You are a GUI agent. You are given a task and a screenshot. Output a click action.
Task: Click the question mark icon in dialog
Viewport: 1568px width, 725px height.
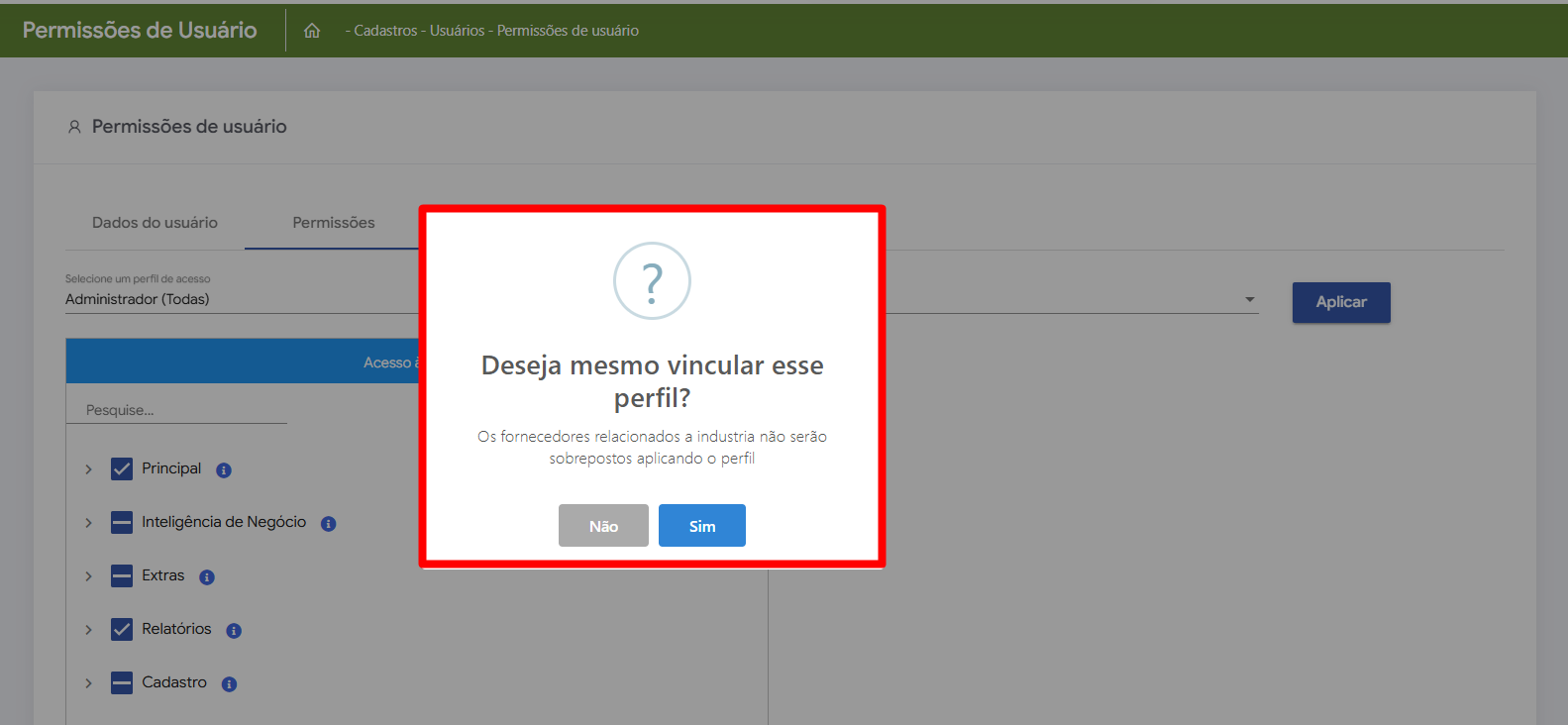coord(652,281)
